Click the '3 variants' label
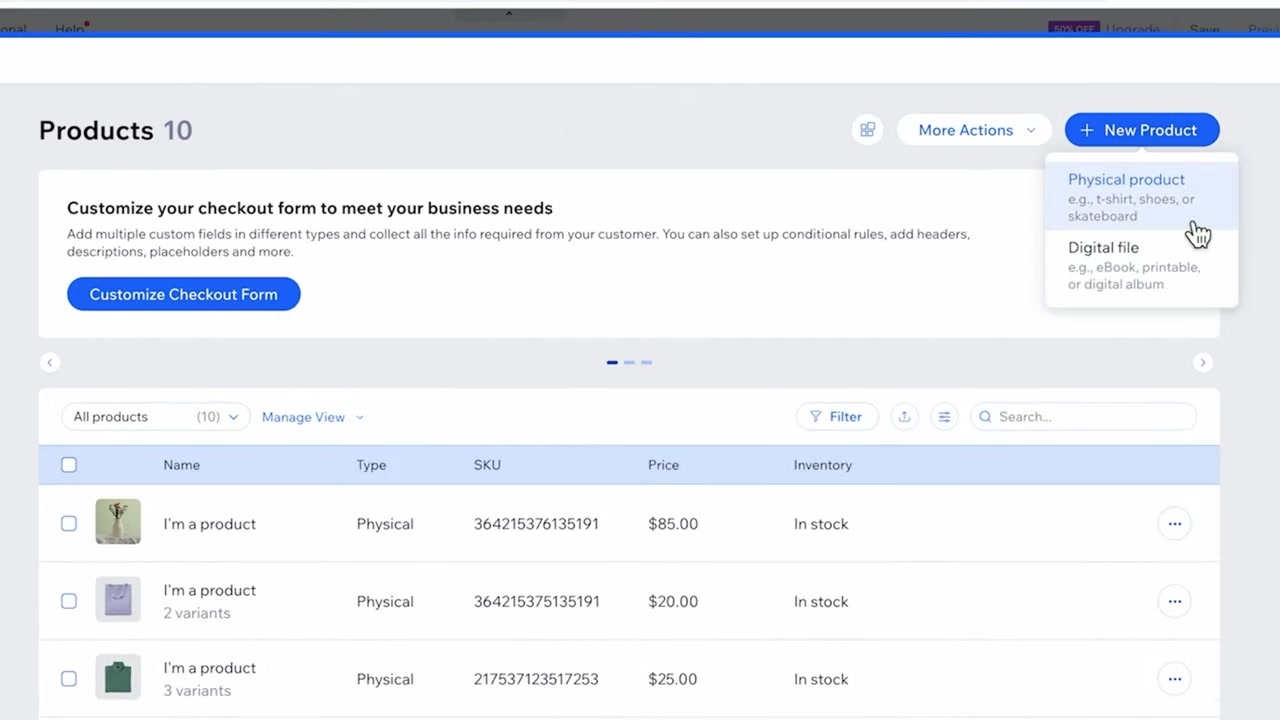1280x720 pixels. pyautogui.click(x=197, y=691)
